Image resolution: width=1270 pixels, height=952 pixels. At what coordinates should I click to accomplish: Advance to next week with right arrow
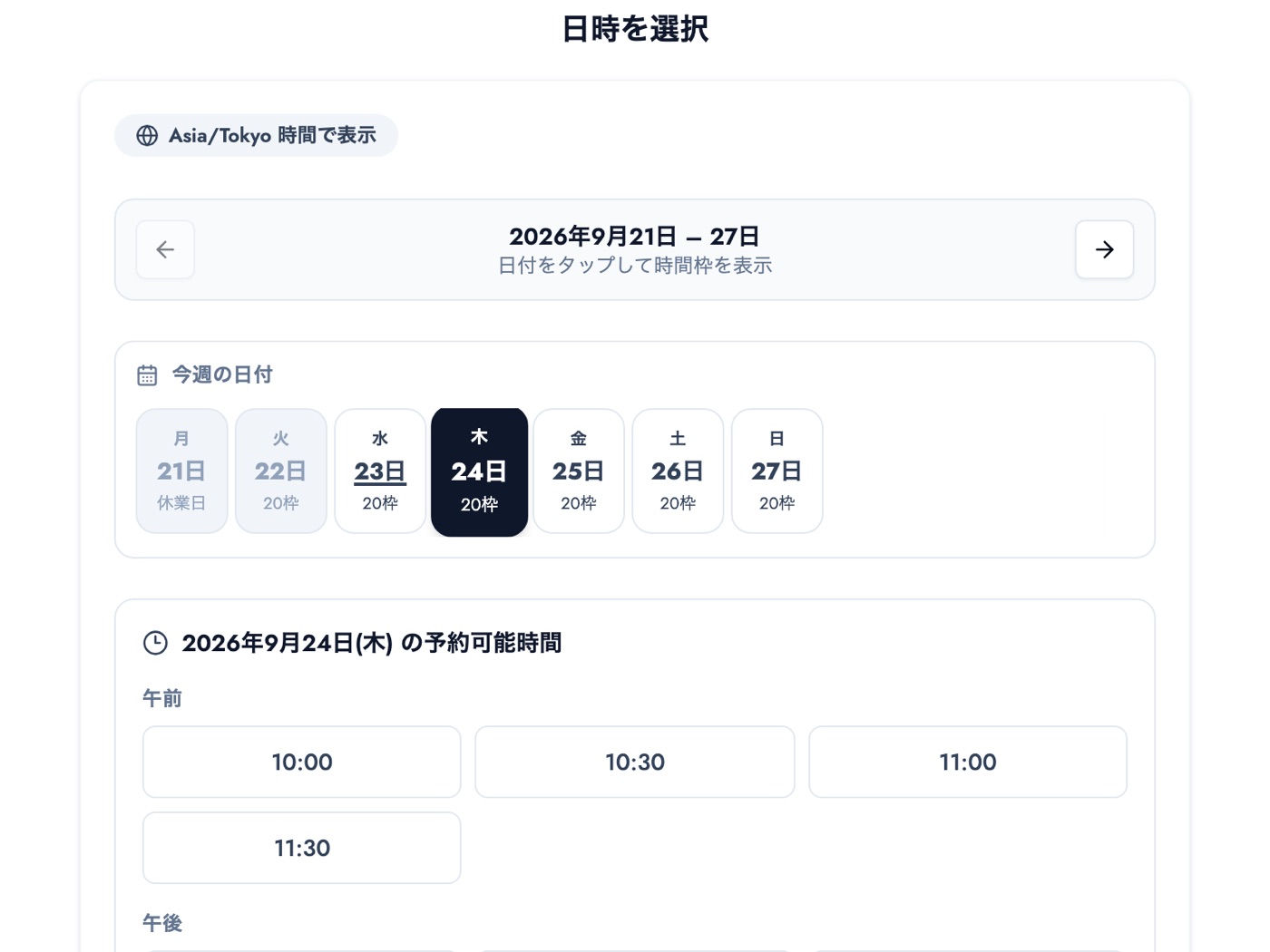coord(1104,249)
